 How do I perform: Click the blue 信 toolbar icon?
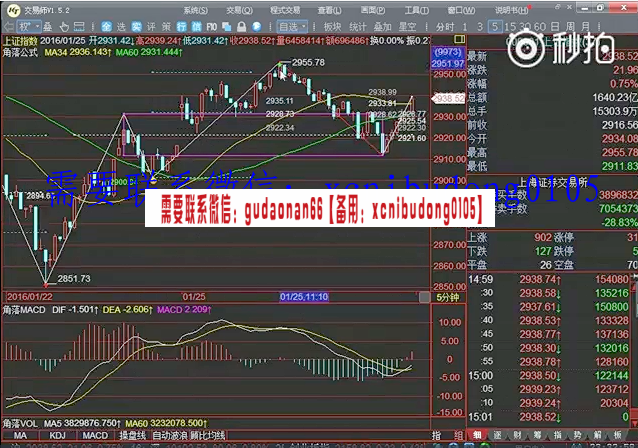pyautogui.click(x=197, y=27)
